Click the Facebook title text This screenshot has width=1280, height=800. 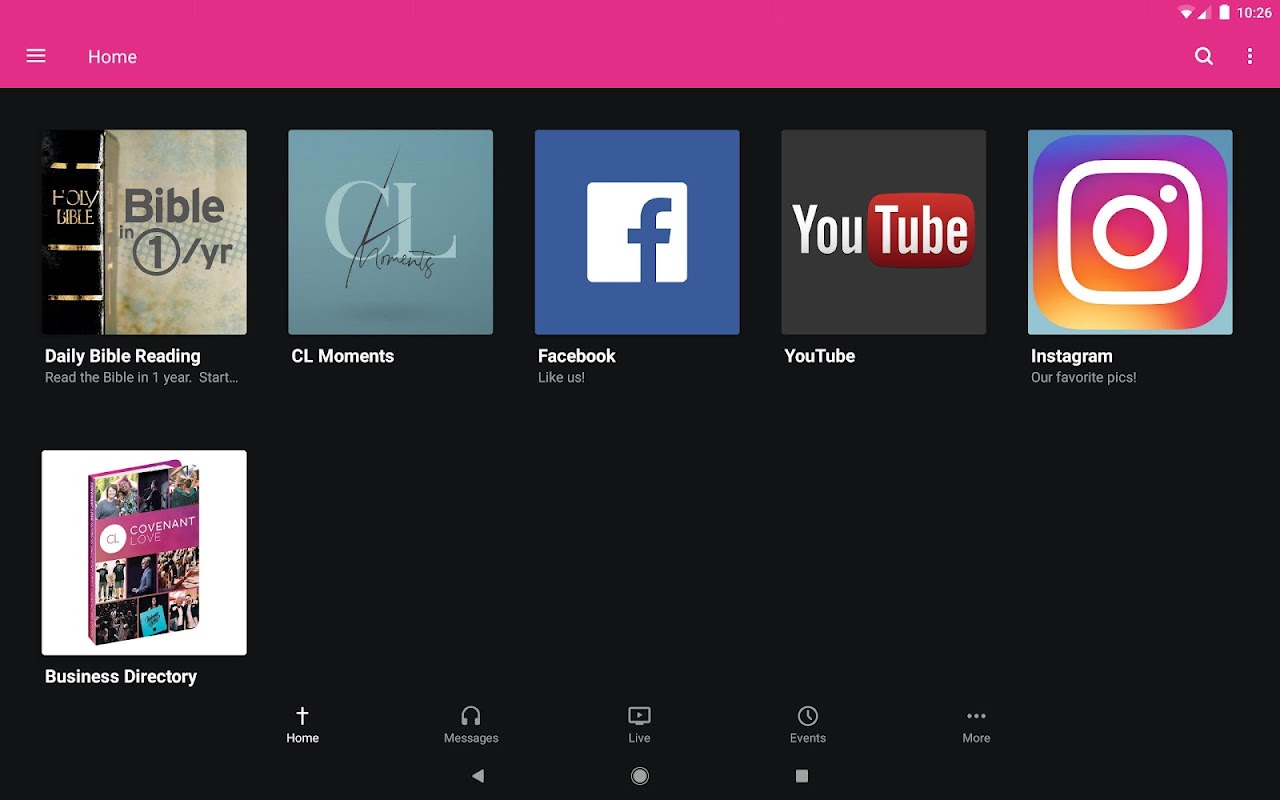tap(577, 356)
